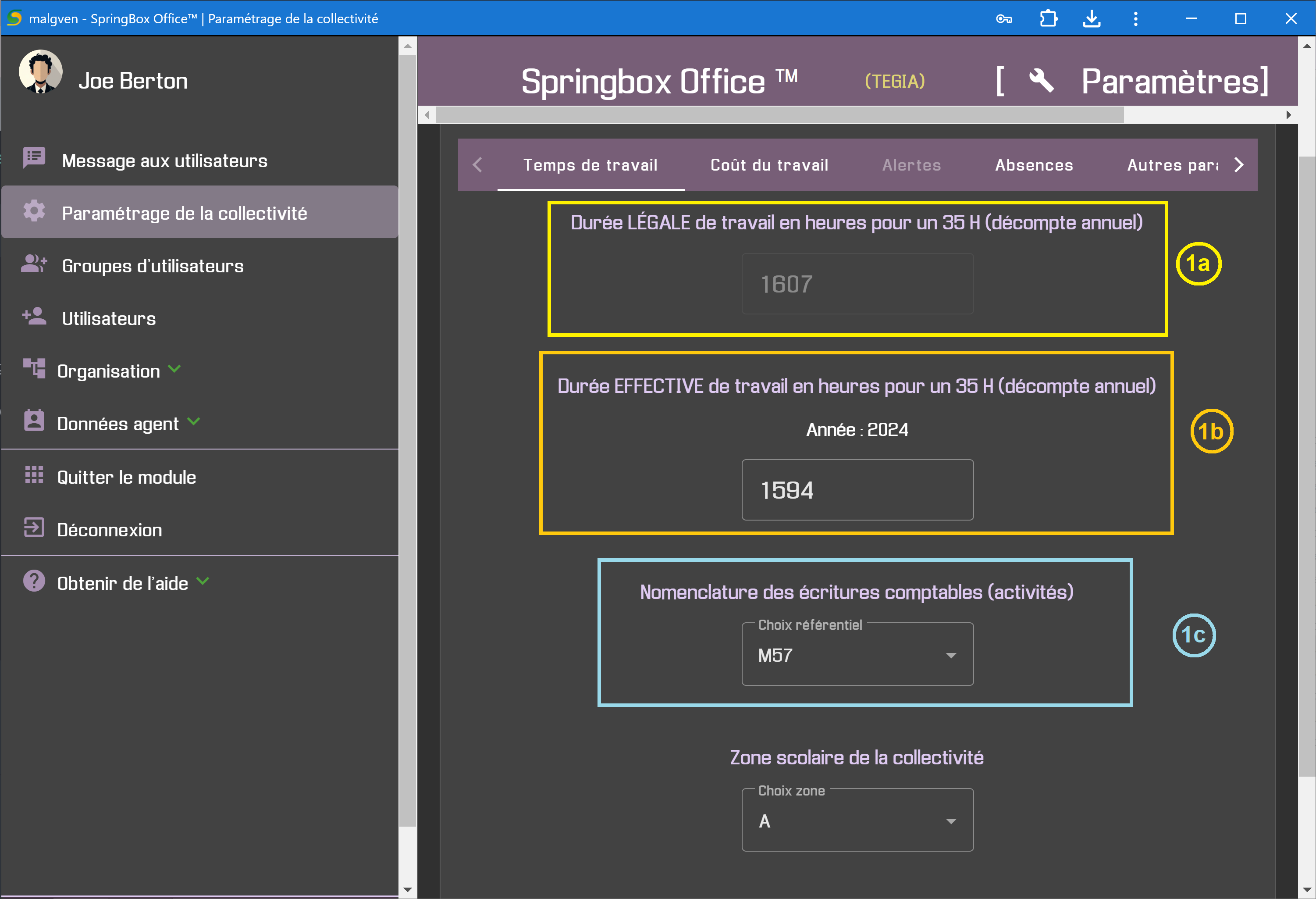Click the sidebar vertical scrollbar thumb
1316x899 pixels.
407,441
